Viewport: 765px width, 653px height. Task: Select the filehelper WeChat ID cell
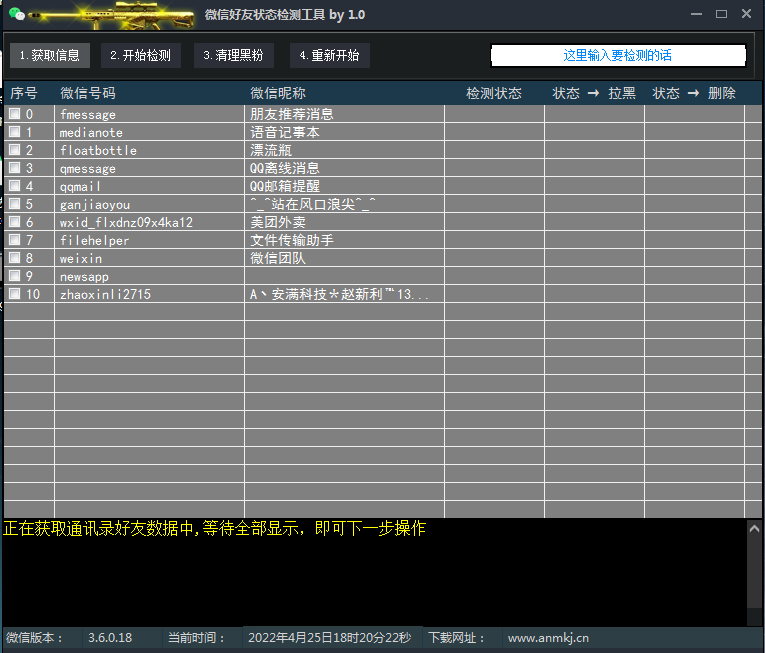tap(149, 240)
